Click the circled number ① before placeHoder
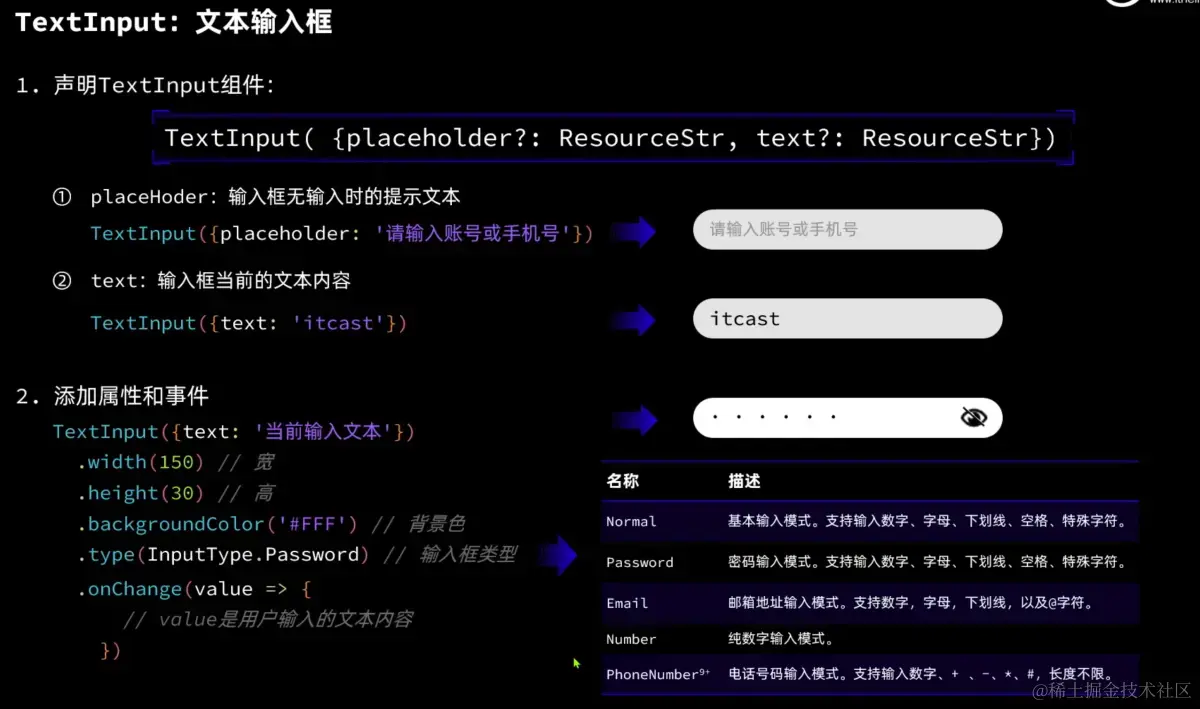The height and width of the screenshot is (709, 1200). (62, 197)
